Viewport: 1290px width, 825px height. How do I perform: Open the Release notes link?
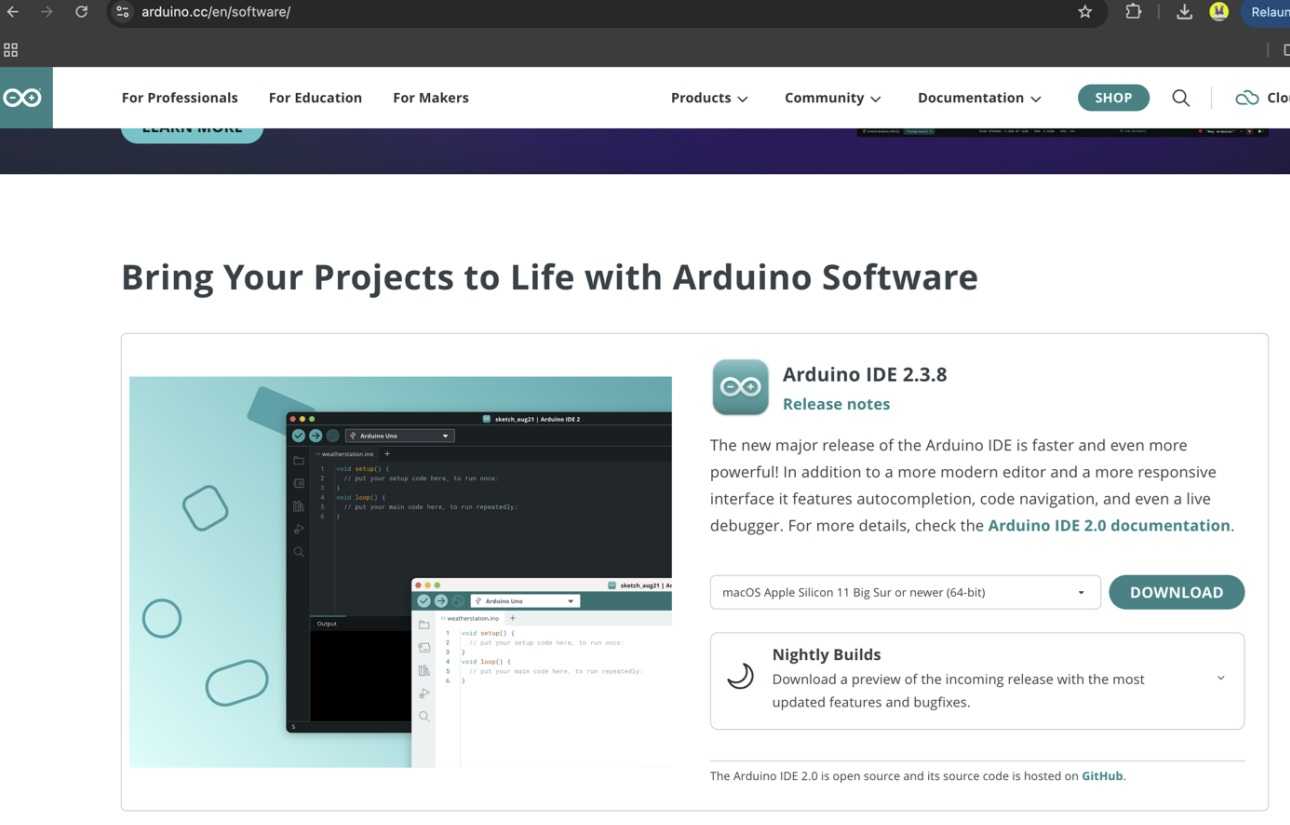pyautogui.click(x=836, y=404)
